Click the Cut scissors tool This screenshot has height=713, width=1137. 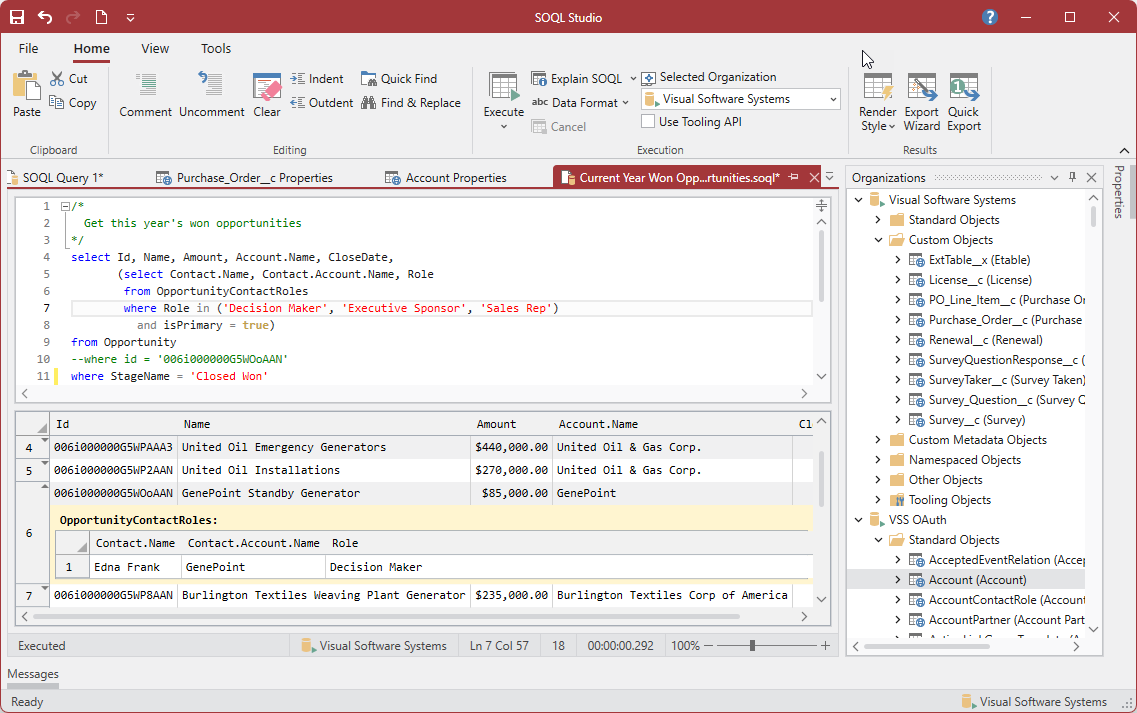(69, 79)
